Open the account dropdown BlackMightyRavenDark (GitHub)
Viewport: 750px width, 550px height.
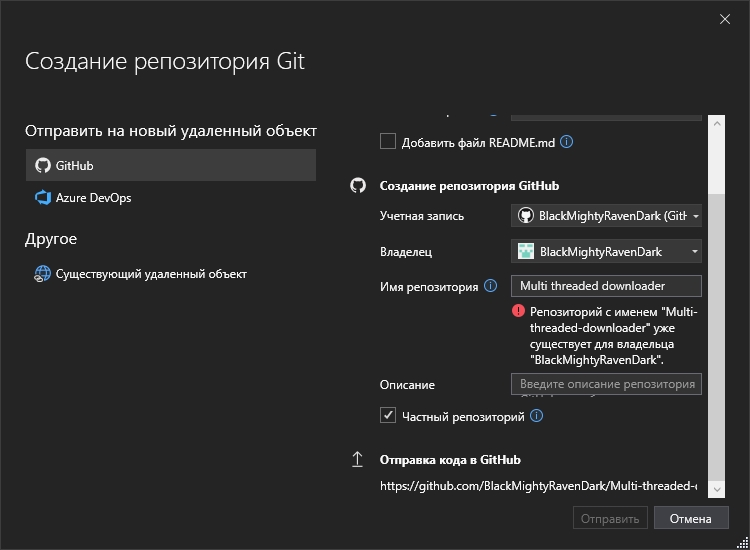point(606,216)
